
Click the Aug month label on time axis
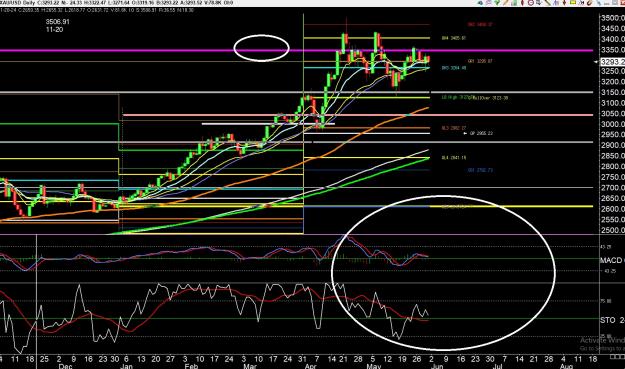click(x=566, y=366)
